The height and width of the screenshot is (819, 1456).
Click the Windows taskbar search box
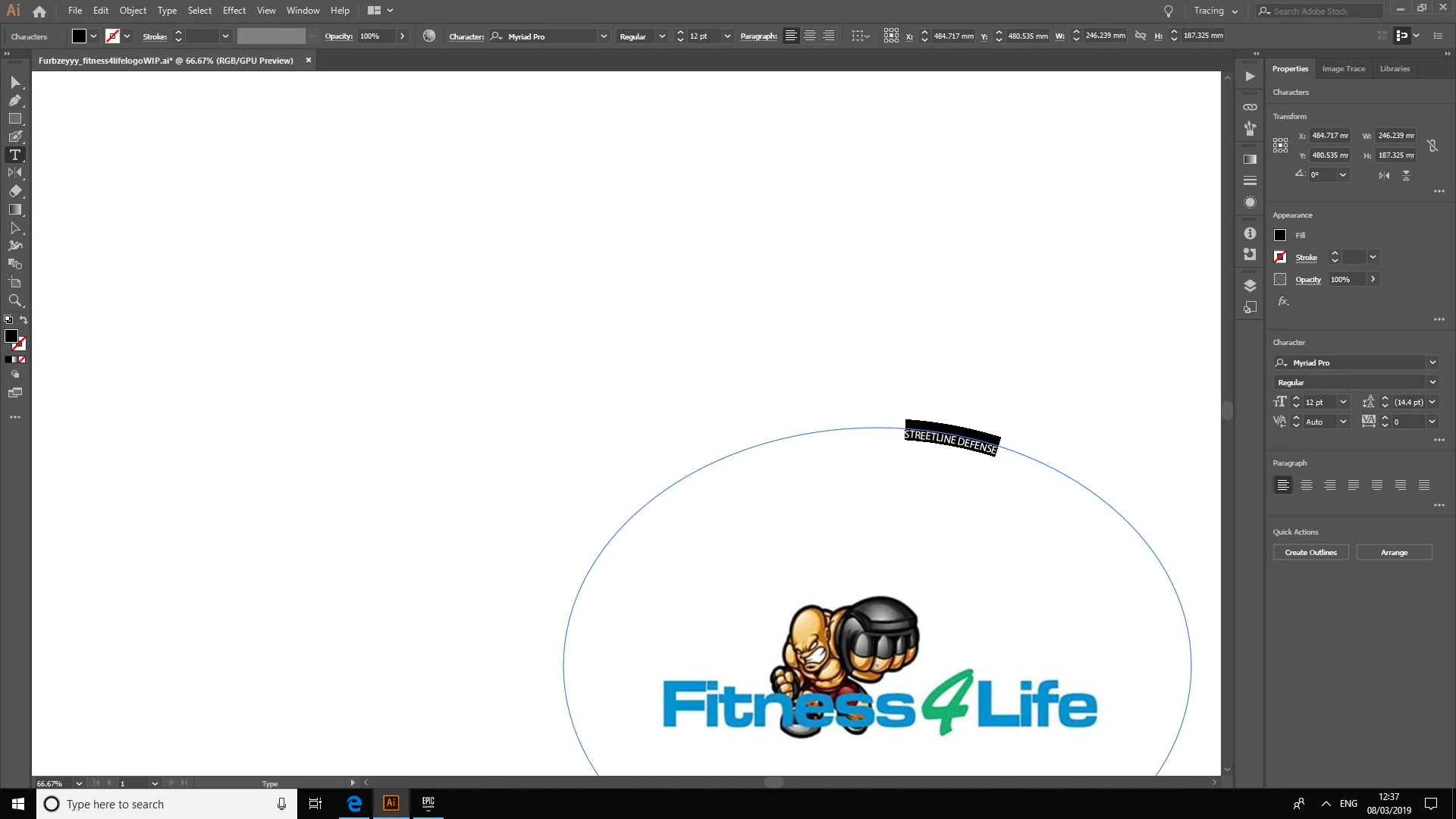click(x=167, y=804)
